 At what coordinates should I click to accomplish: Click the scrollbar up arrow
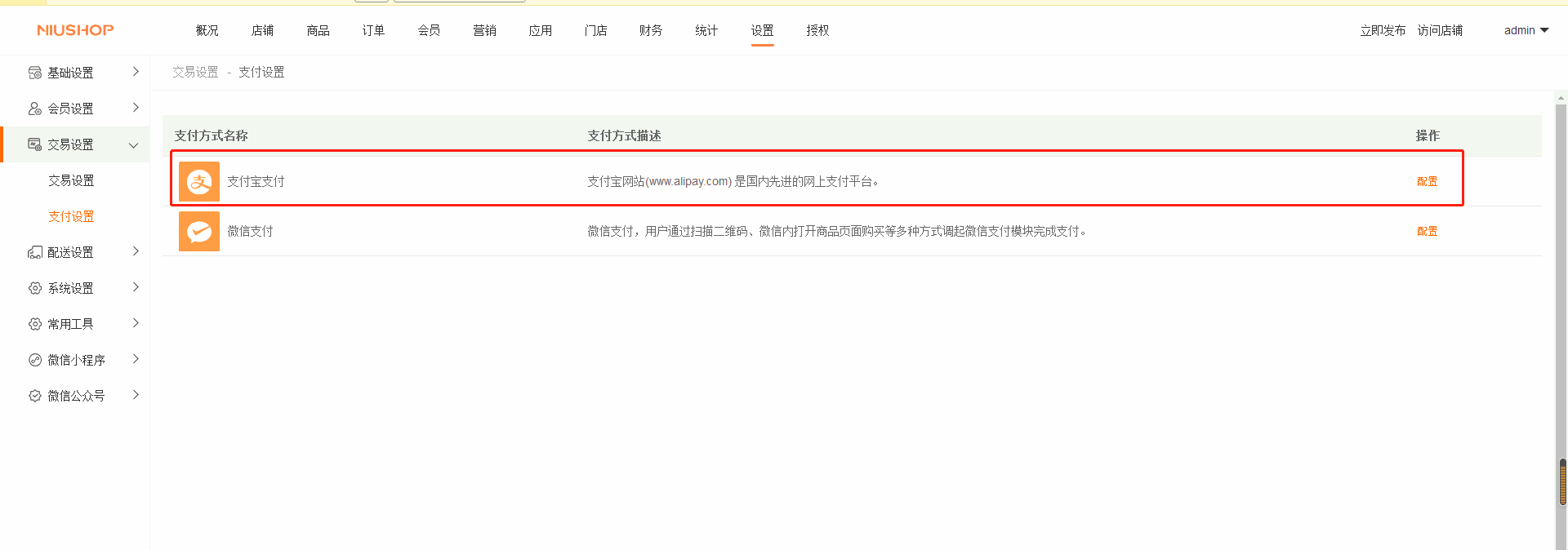(x=1561, y=98)
